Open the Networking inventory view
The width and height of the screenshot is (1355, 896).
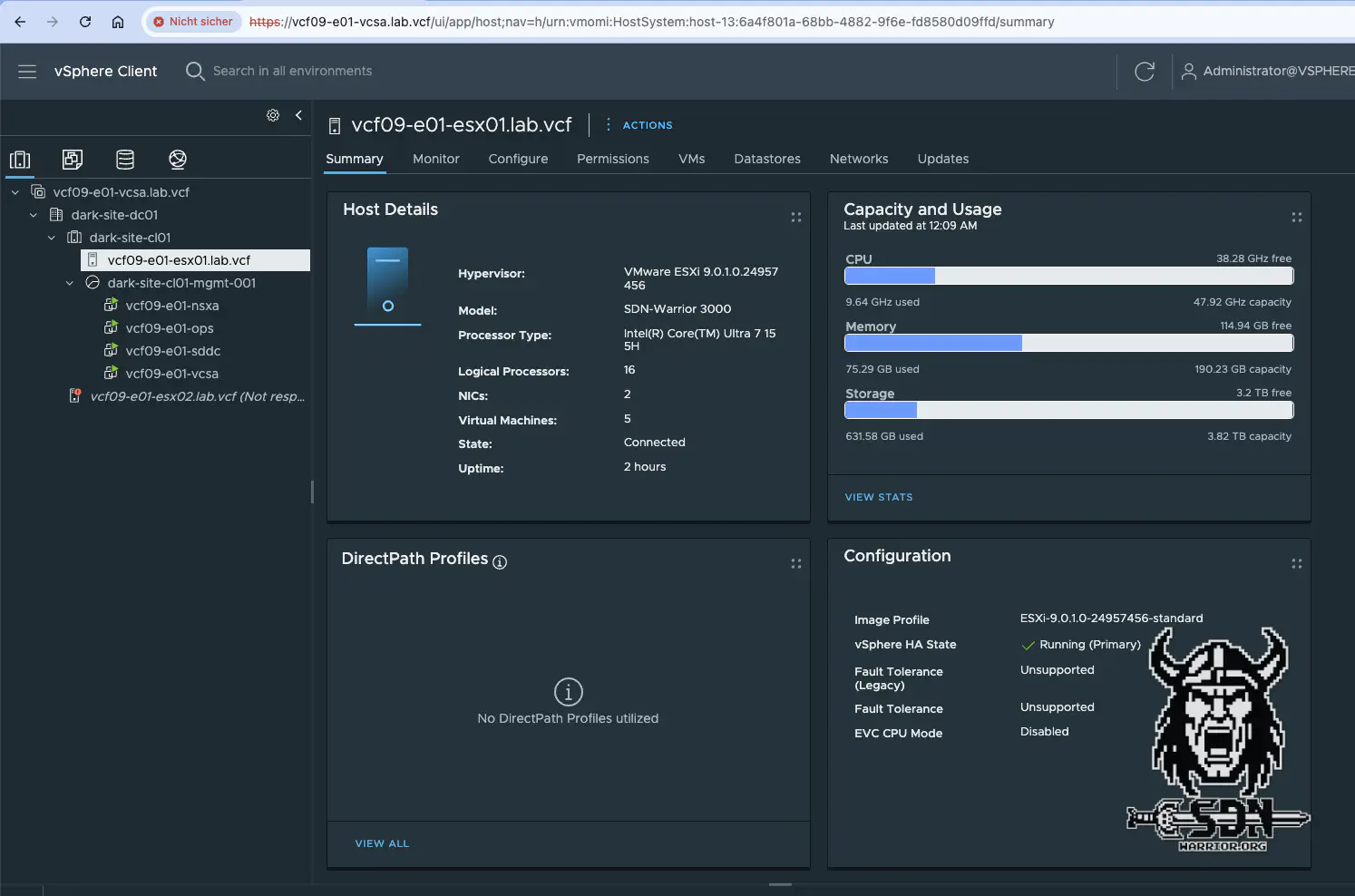pyautogui.click(x=177, y=159)
